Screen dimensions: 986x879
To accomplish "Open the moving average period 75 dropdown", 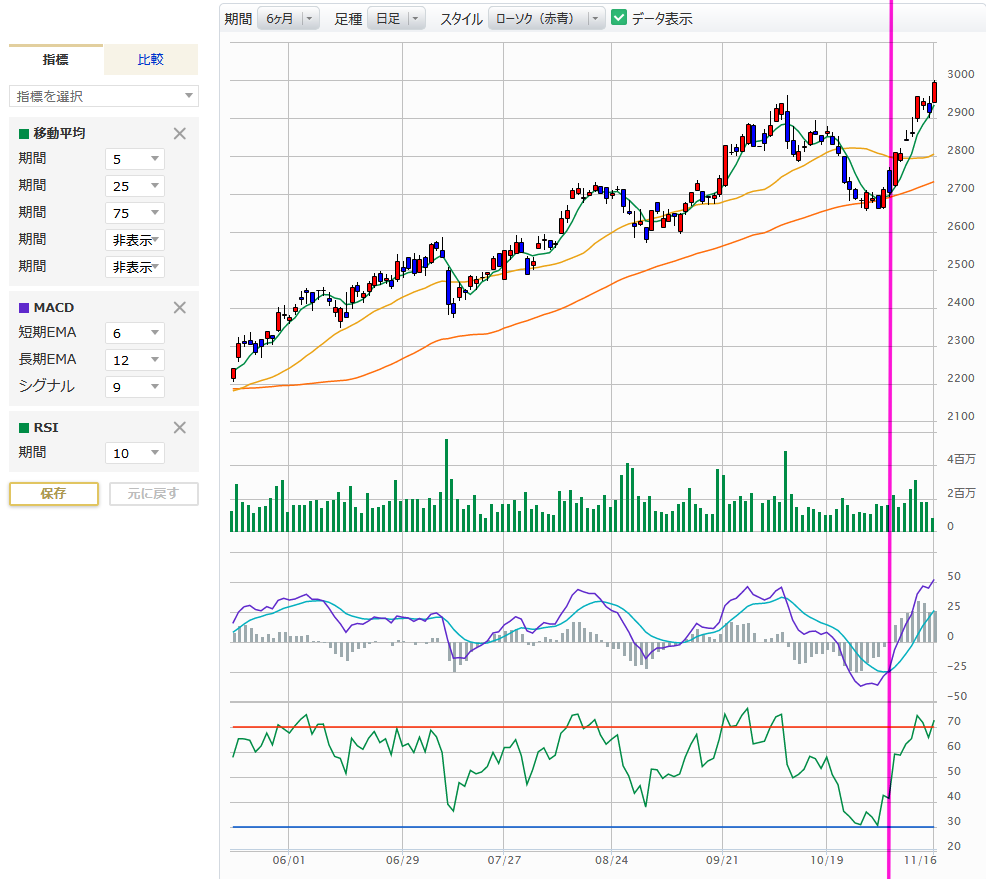I will tap(135, 213).
